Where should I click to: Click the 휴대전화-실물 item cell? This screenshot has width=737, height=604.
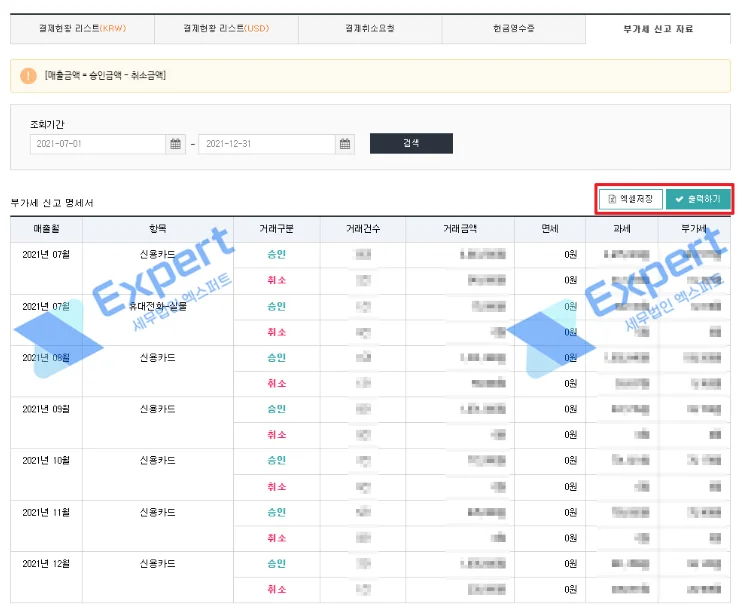[x=158, y=306]
